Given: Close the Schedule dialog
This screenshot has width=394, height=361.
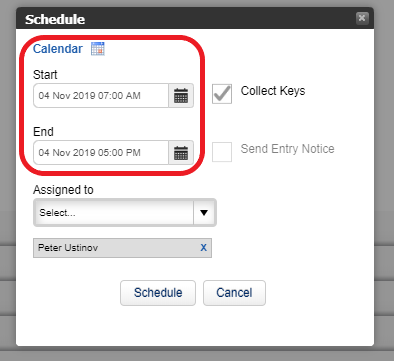Looking at the screenshot, I should pos(362,18).
